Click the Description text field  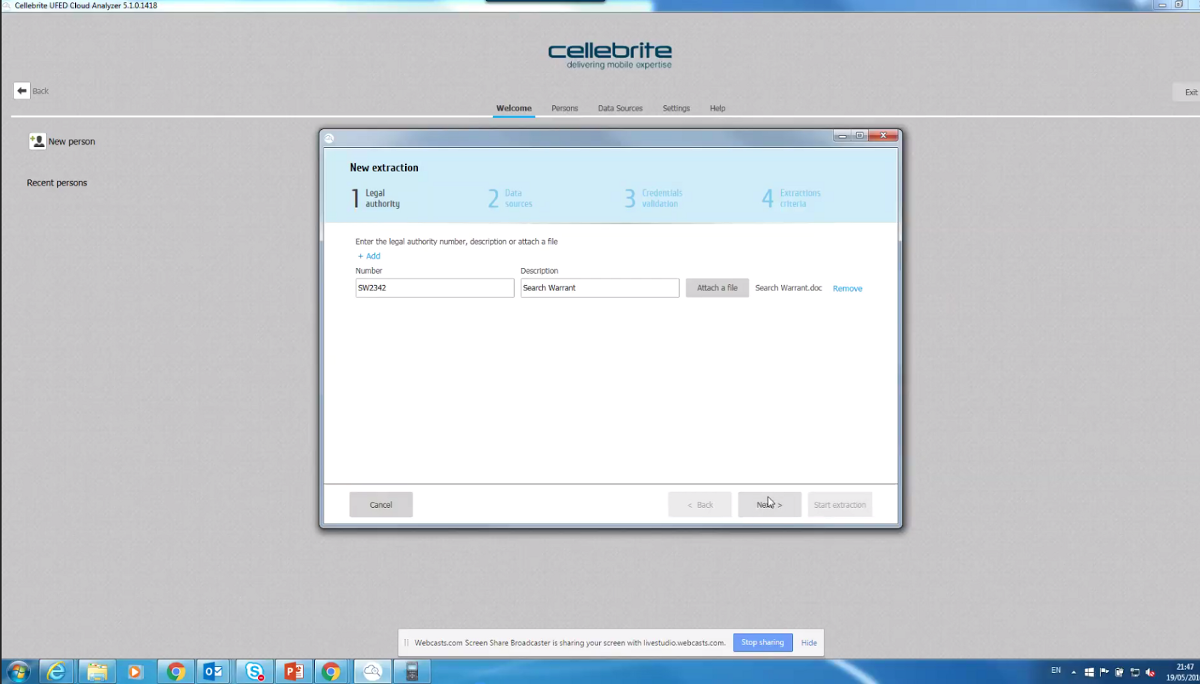tap(599, 288)
